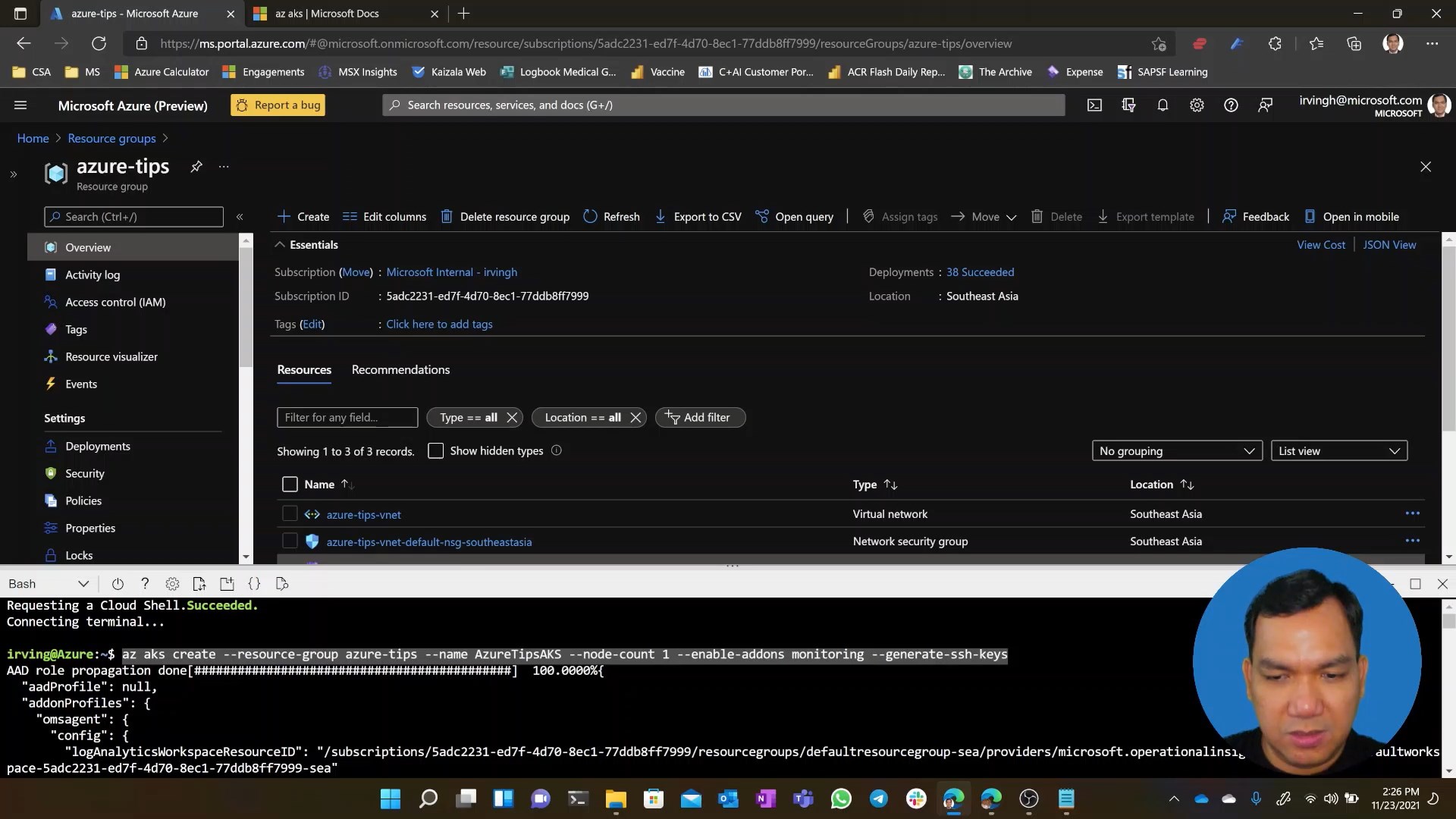Viewport: 1456px width, 819px height.
Task: Open the azure-tips-vnet resource link
Action: [363, 514]
